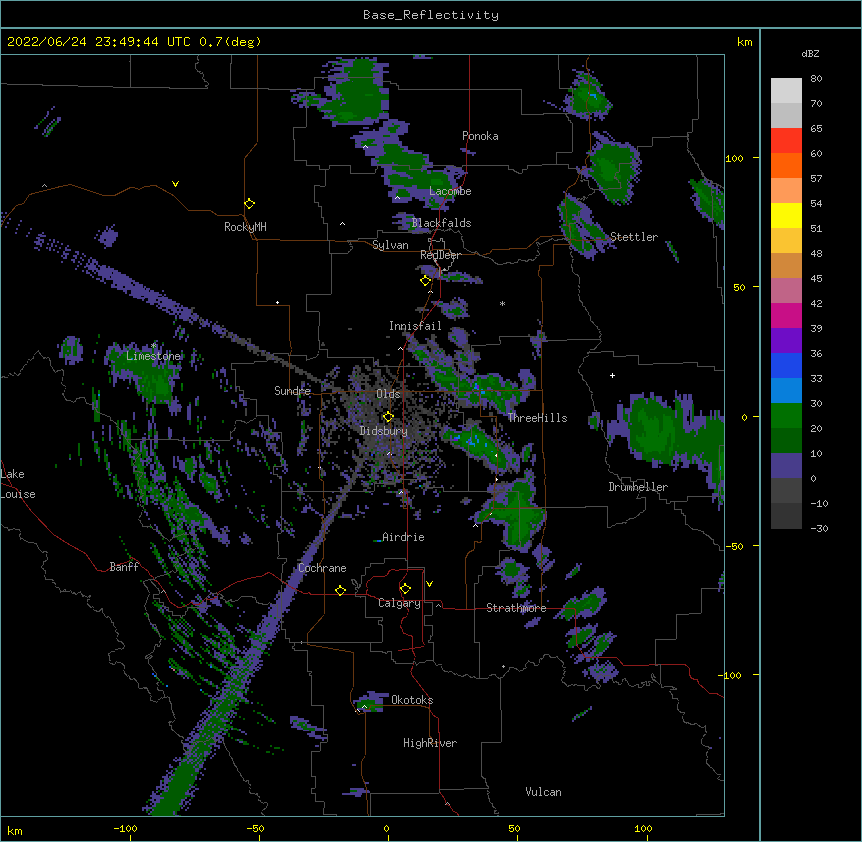
Task: Pick the yellow 51-54 dBZ legend swatch
Action: [x=786, y=215]
